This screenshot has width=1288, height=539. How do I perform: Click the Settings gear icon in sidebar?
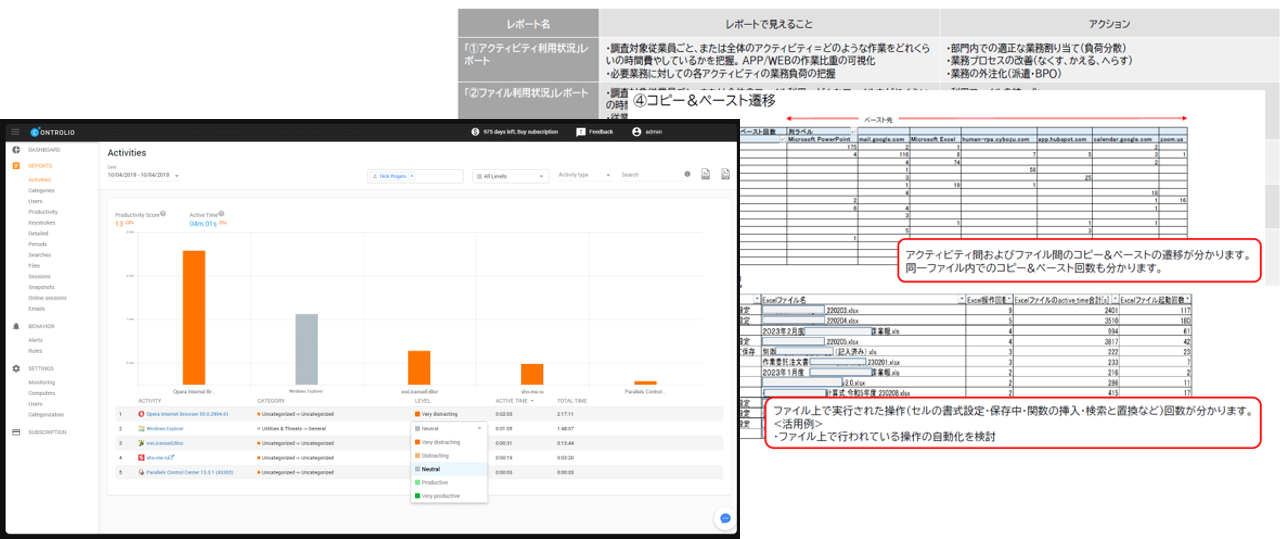[x=16, y=369]
